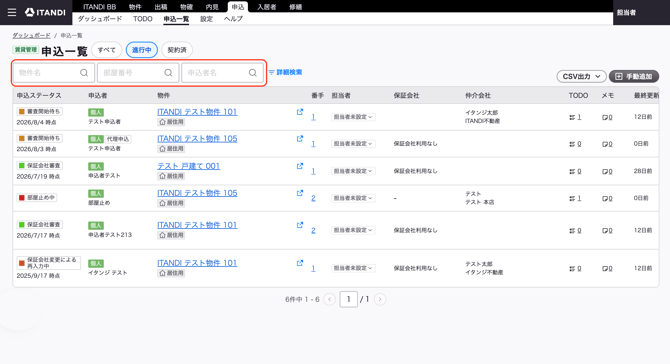Image resolution: width=670 pixels, height=364 pixels.
Task: Open external link icon in 申込者テスト213 row
Action: 300,225
